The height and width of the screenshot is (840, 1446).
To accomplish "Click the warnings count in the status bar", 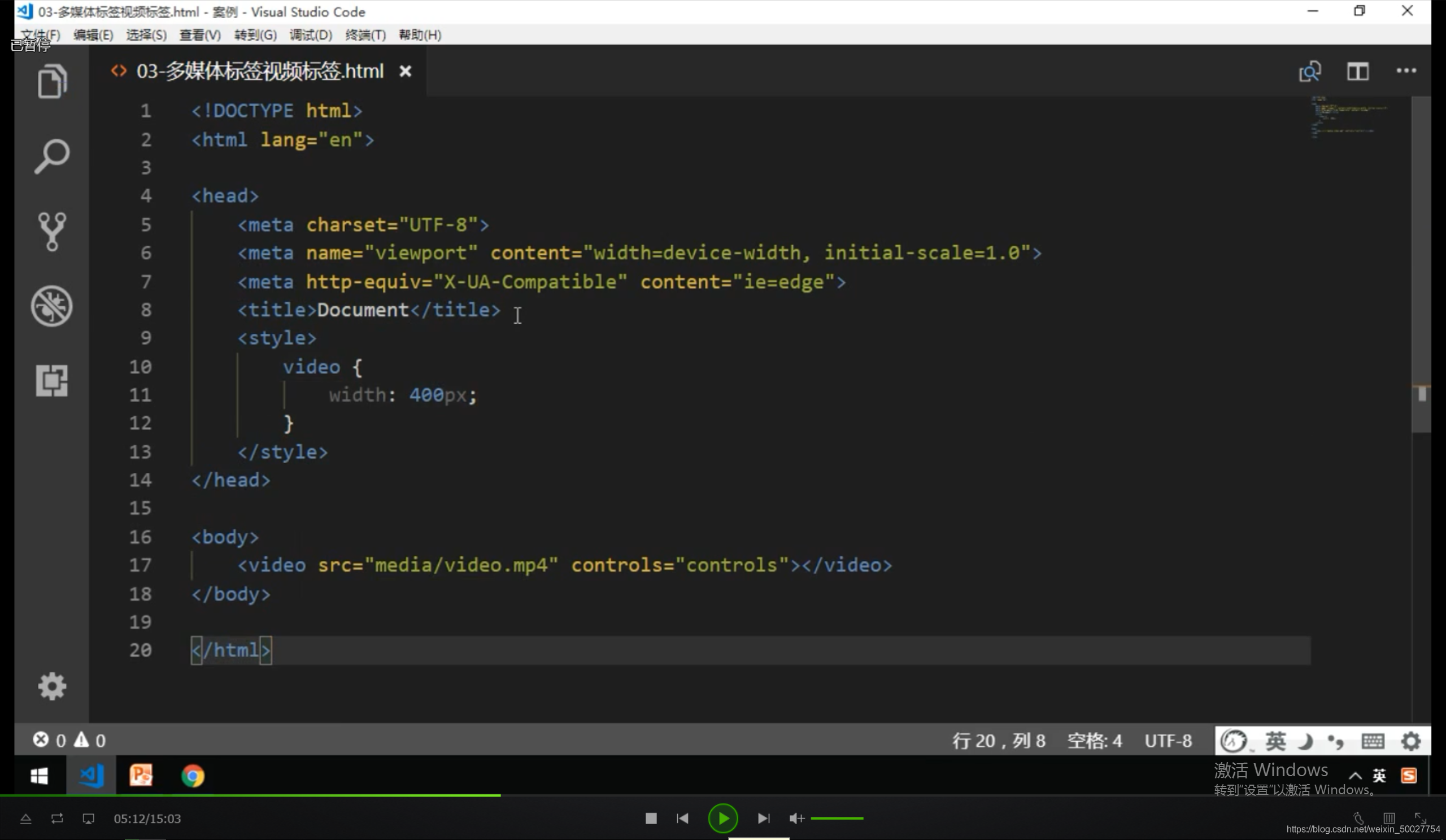I will [x=90, y=740].
